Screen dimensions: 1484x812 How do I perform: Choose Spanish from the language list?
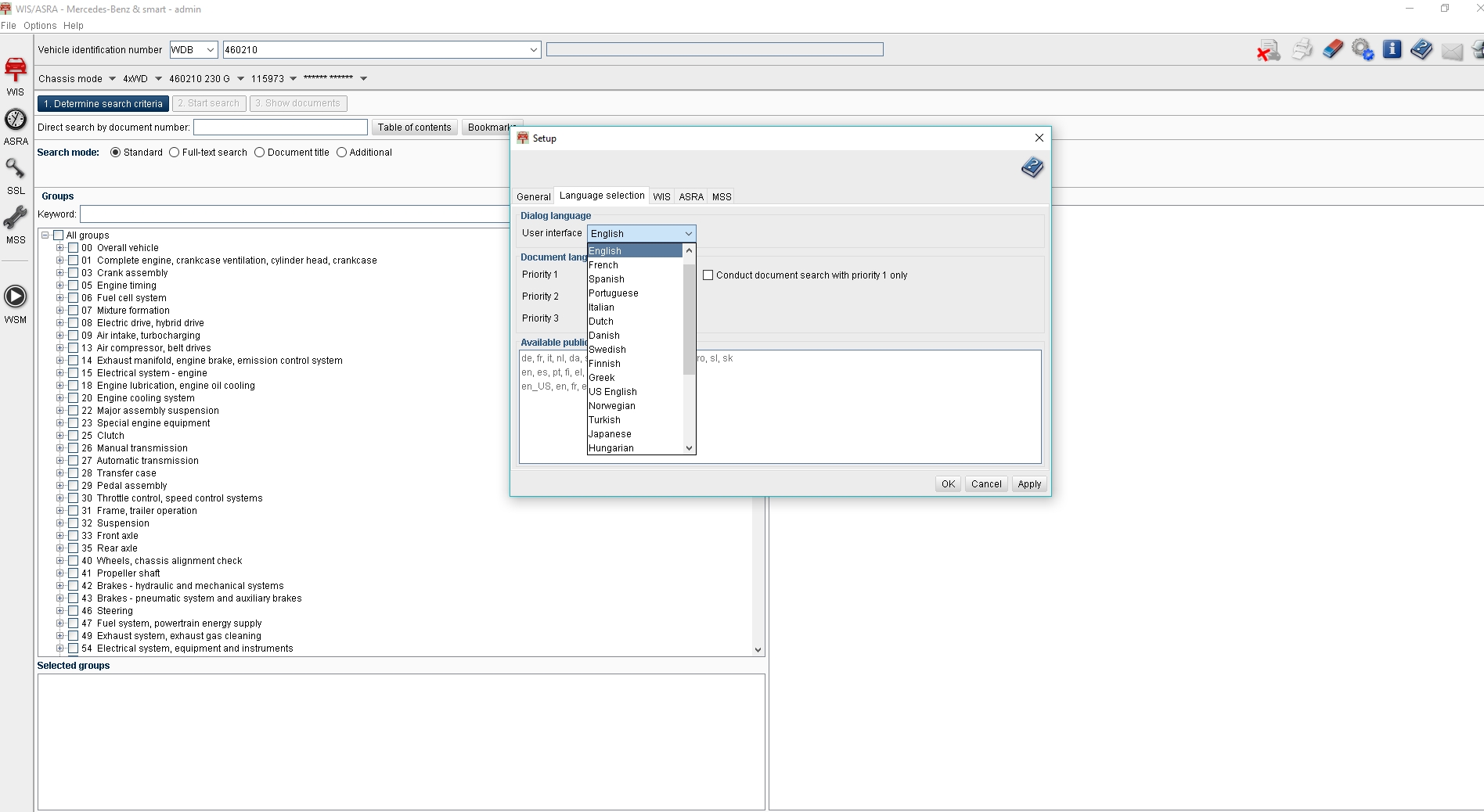(x=607, y=279)
